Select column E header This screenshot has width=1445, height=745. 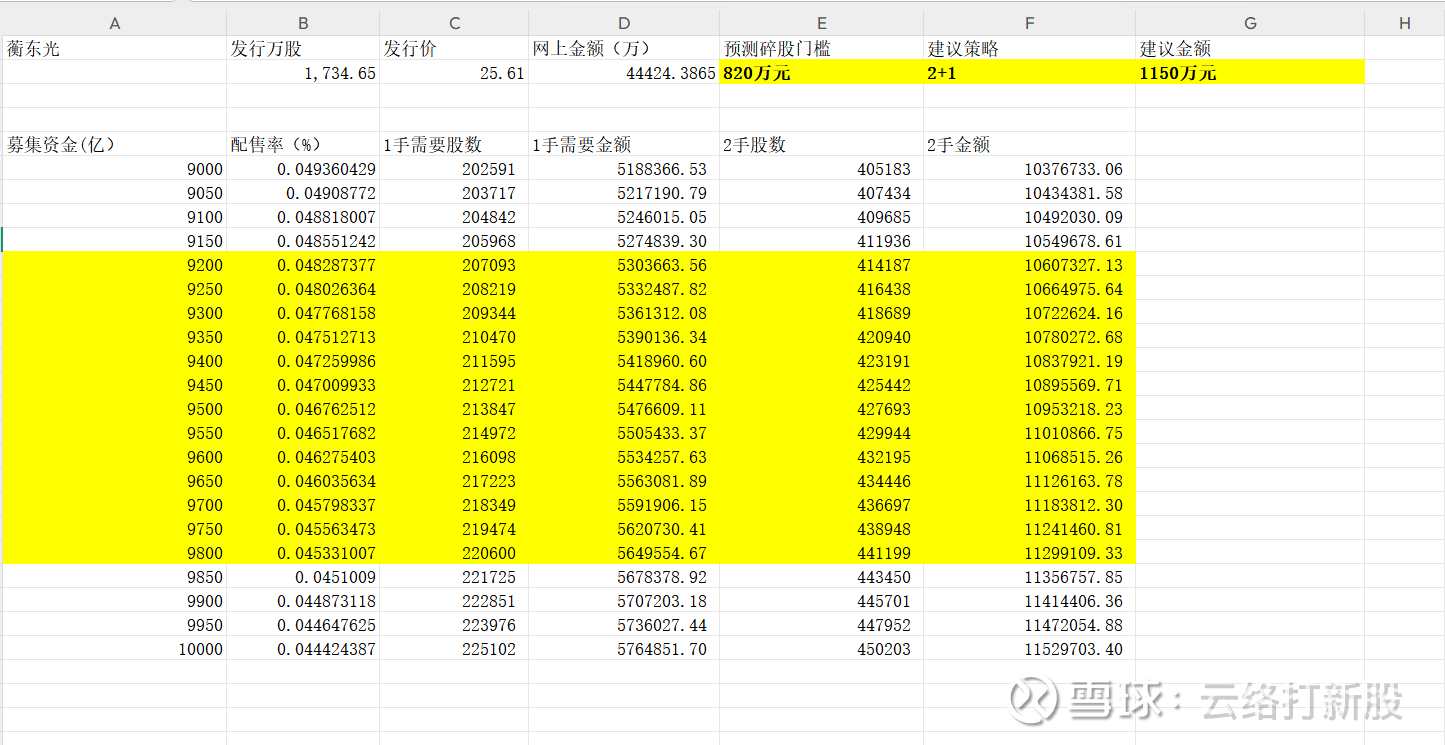coord(821,23)
